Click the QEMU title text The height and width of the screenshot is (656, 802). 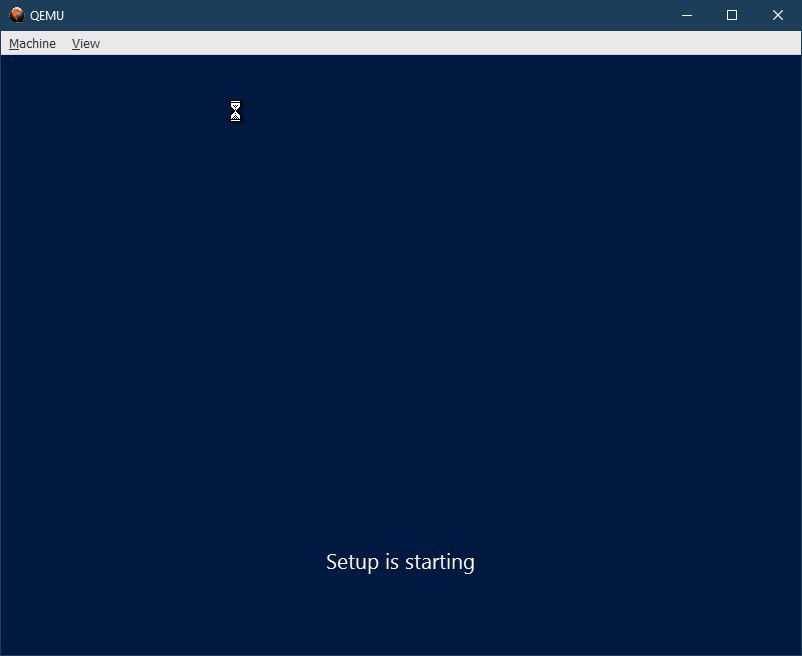tap(47, 16)
